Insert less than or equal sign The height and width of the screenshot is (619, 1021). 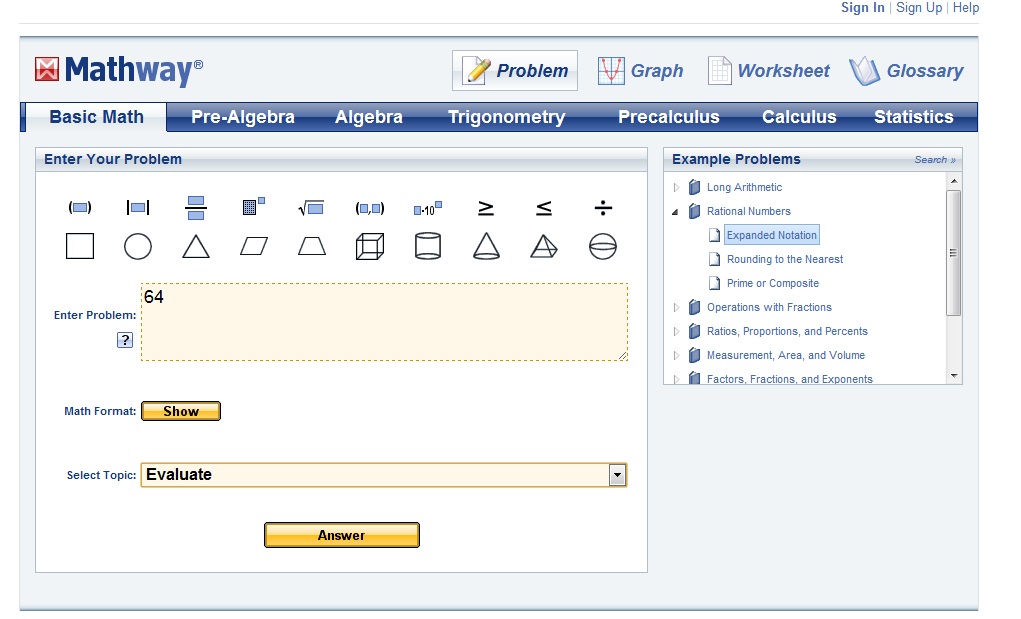click(x=544, y=208)
